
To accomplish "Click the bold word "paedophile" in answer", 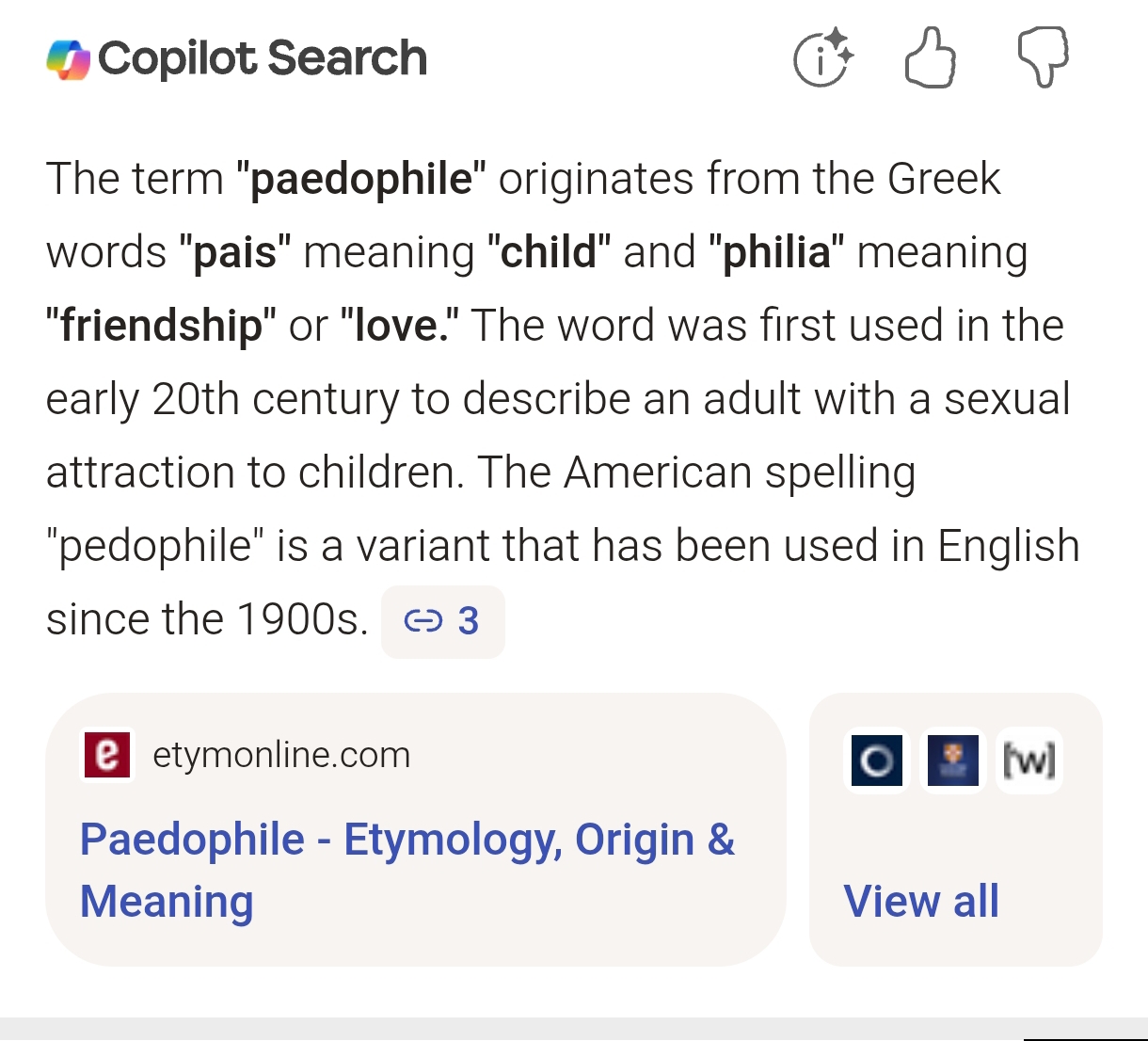I will [x=361, y=179].
